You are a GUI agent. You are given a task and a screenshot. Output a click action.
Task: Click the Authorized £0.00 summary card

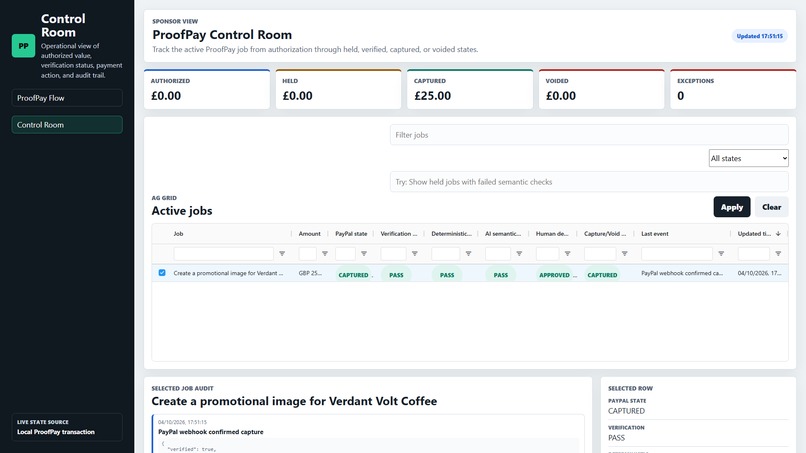pos(207,89)
